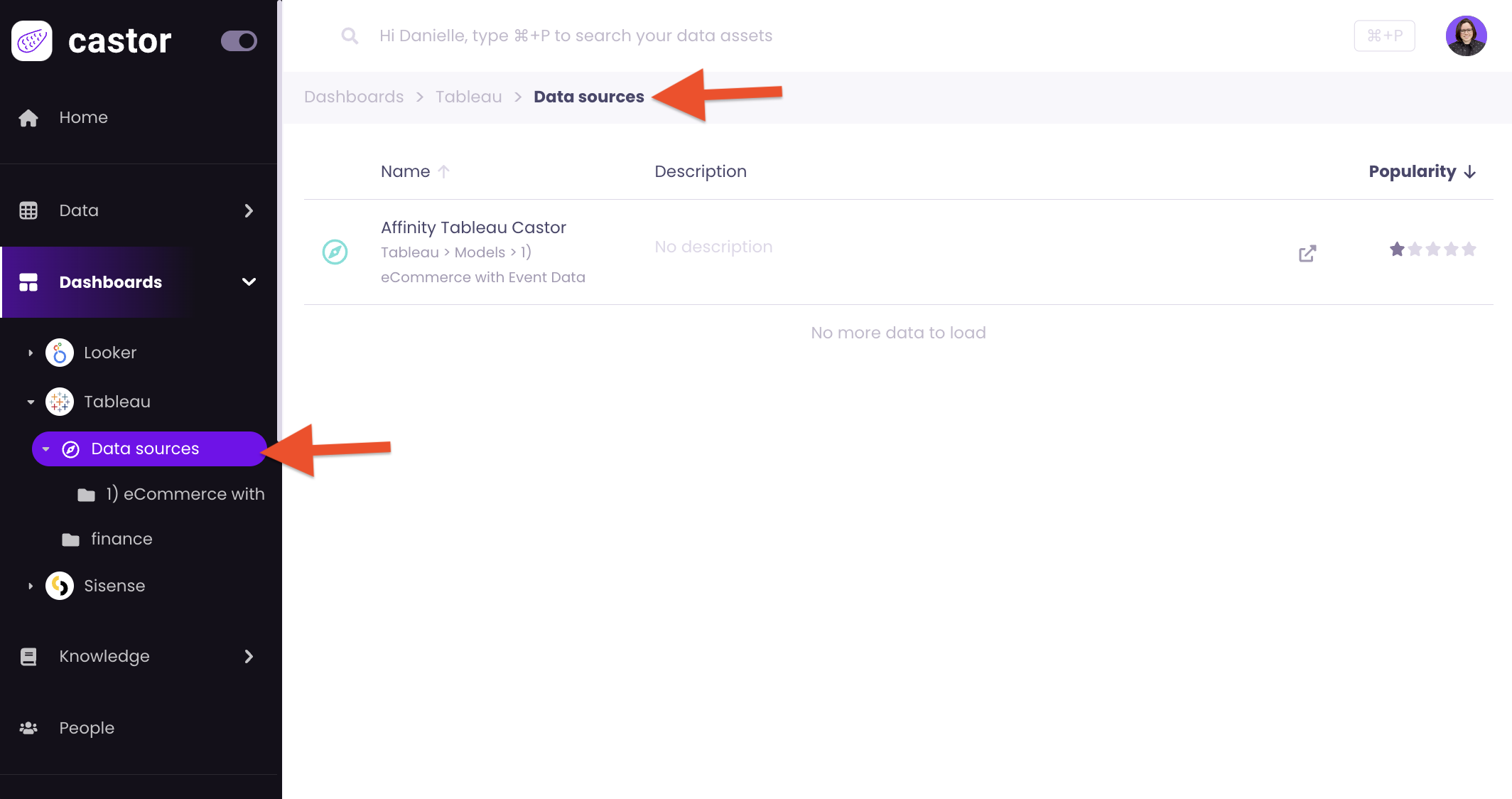Expand the Data menu chevron
Viewport: 1512px width, 799px height.
(x=249, y=210)
